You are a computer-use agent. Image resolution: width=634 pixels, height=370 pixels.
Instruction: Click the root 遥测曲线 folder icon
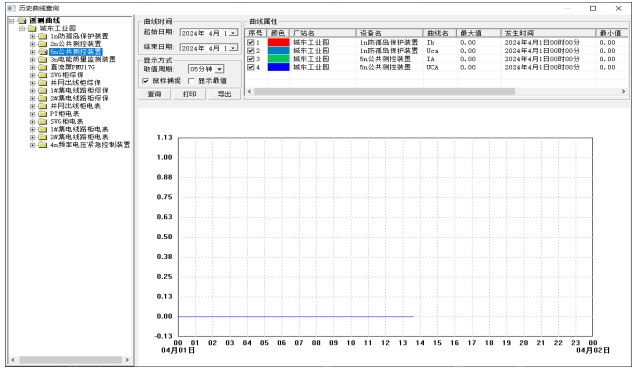22,21
